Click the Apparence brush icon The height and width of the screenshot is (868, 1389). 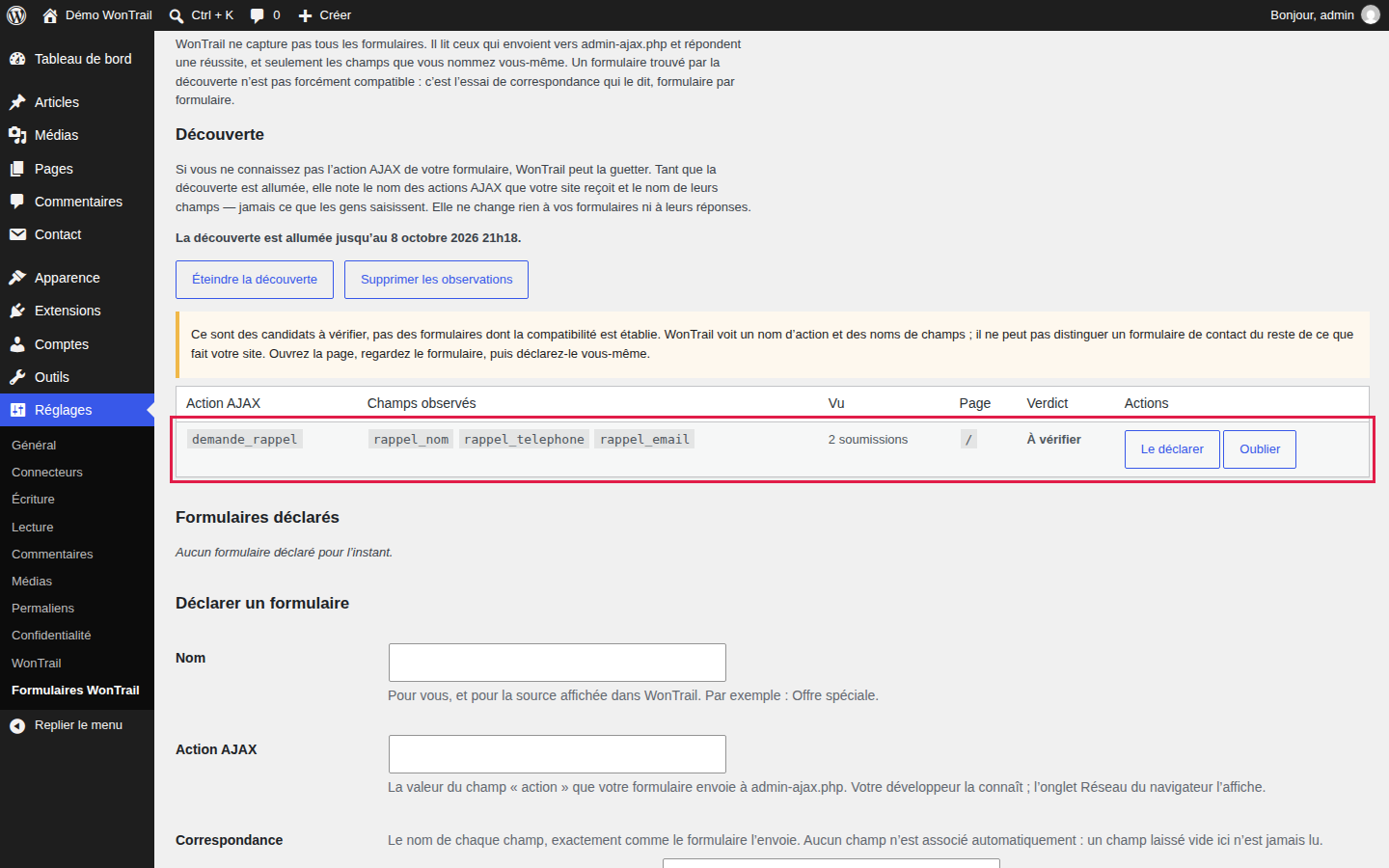click(x=17, y=278)
